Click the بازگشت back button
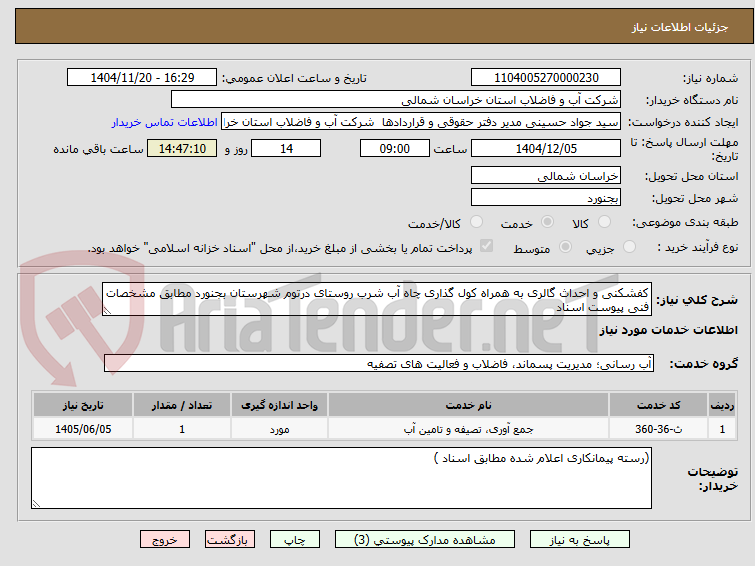755x566 pixels. click(x=230, y=540)
